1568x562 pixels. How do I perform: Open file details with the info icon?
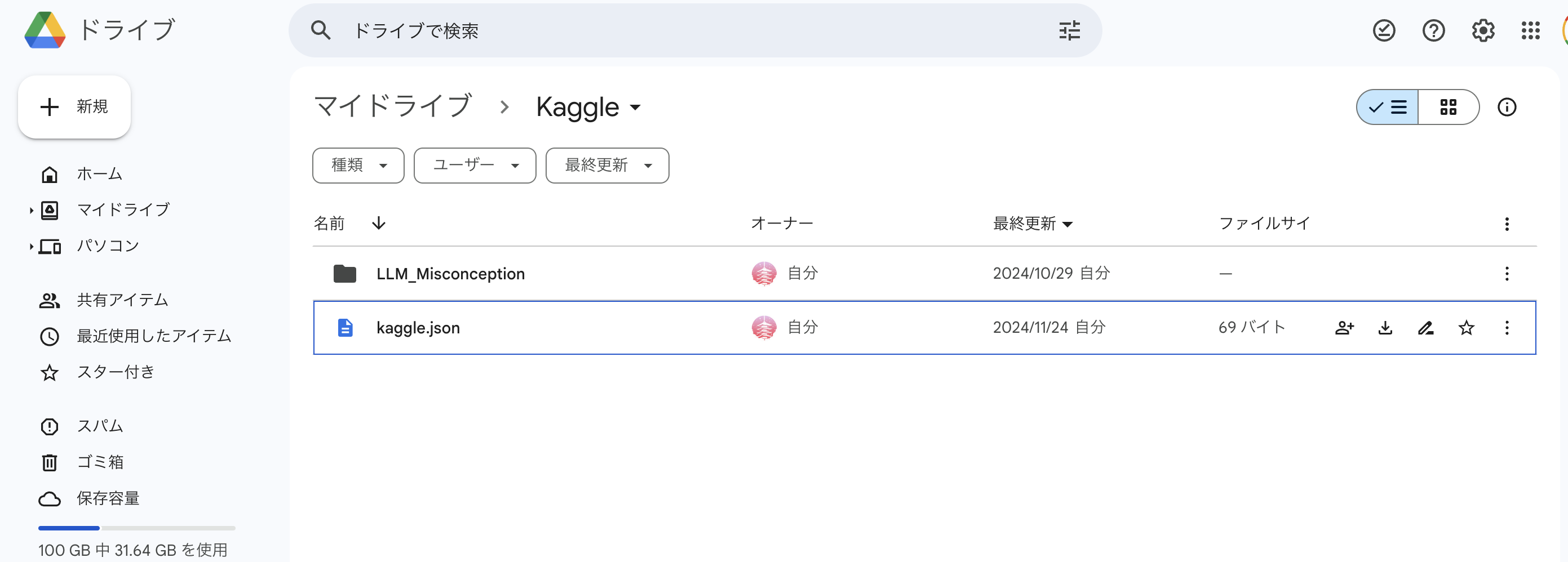[x=1508, y=107]
